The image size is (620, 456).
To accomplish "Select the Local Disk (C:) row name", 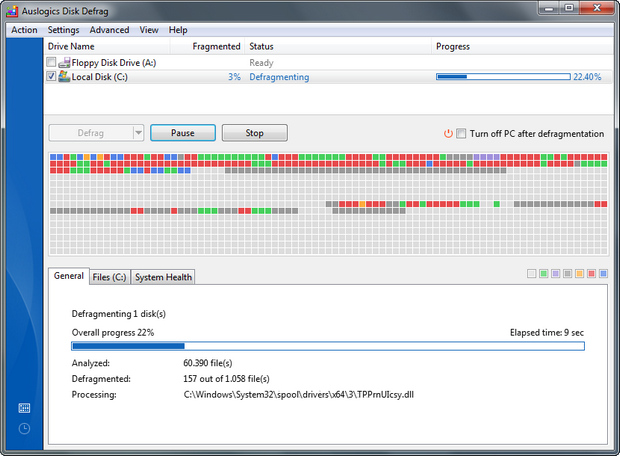I will [100, 77].
